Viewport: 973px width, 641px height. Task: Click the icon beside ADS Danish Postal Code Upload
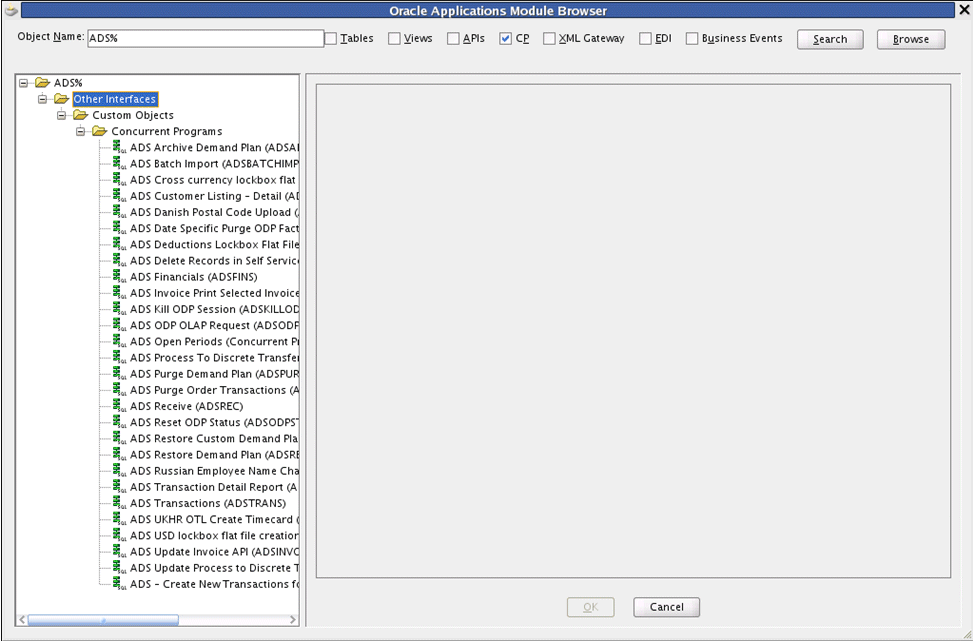[120, 212]
